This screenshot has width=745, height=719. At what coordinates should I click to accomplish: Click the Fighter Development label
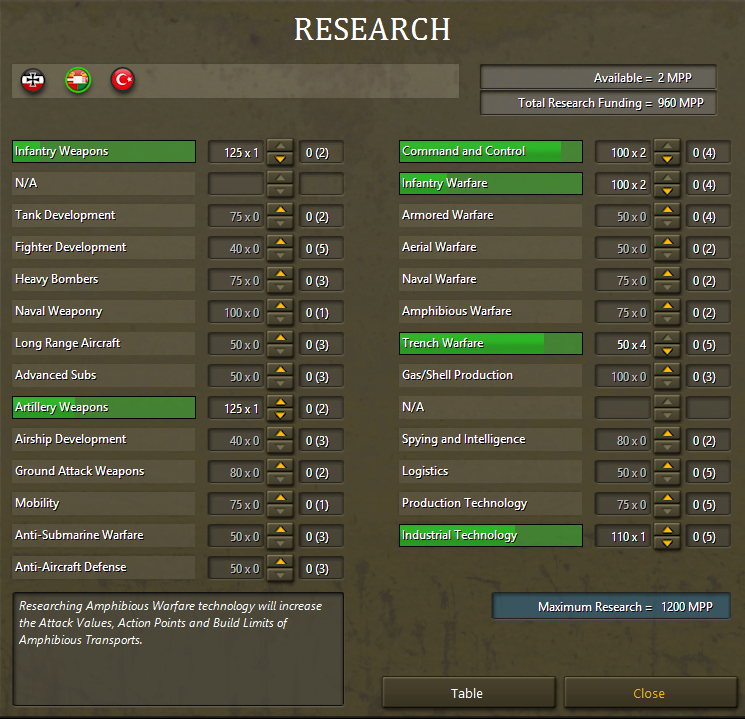(71, 247)
